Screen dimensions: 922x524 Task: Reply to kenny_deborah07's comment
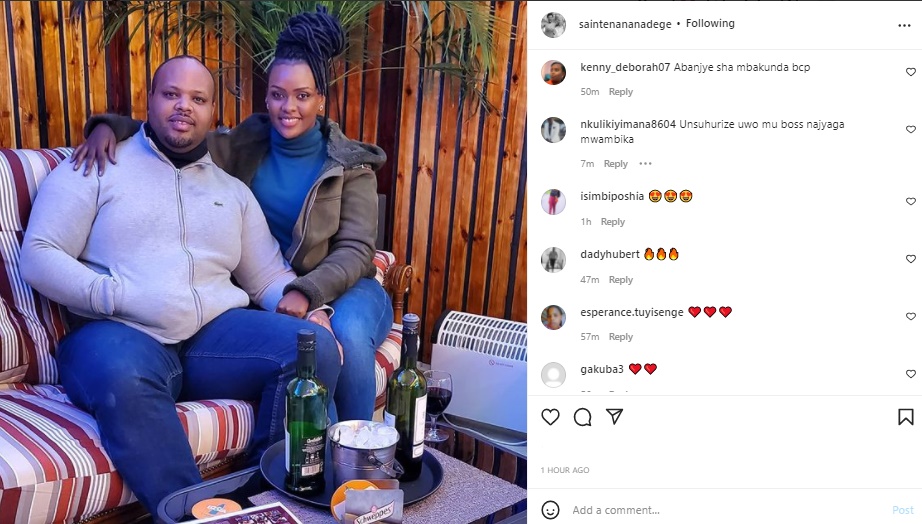point(621,92)
